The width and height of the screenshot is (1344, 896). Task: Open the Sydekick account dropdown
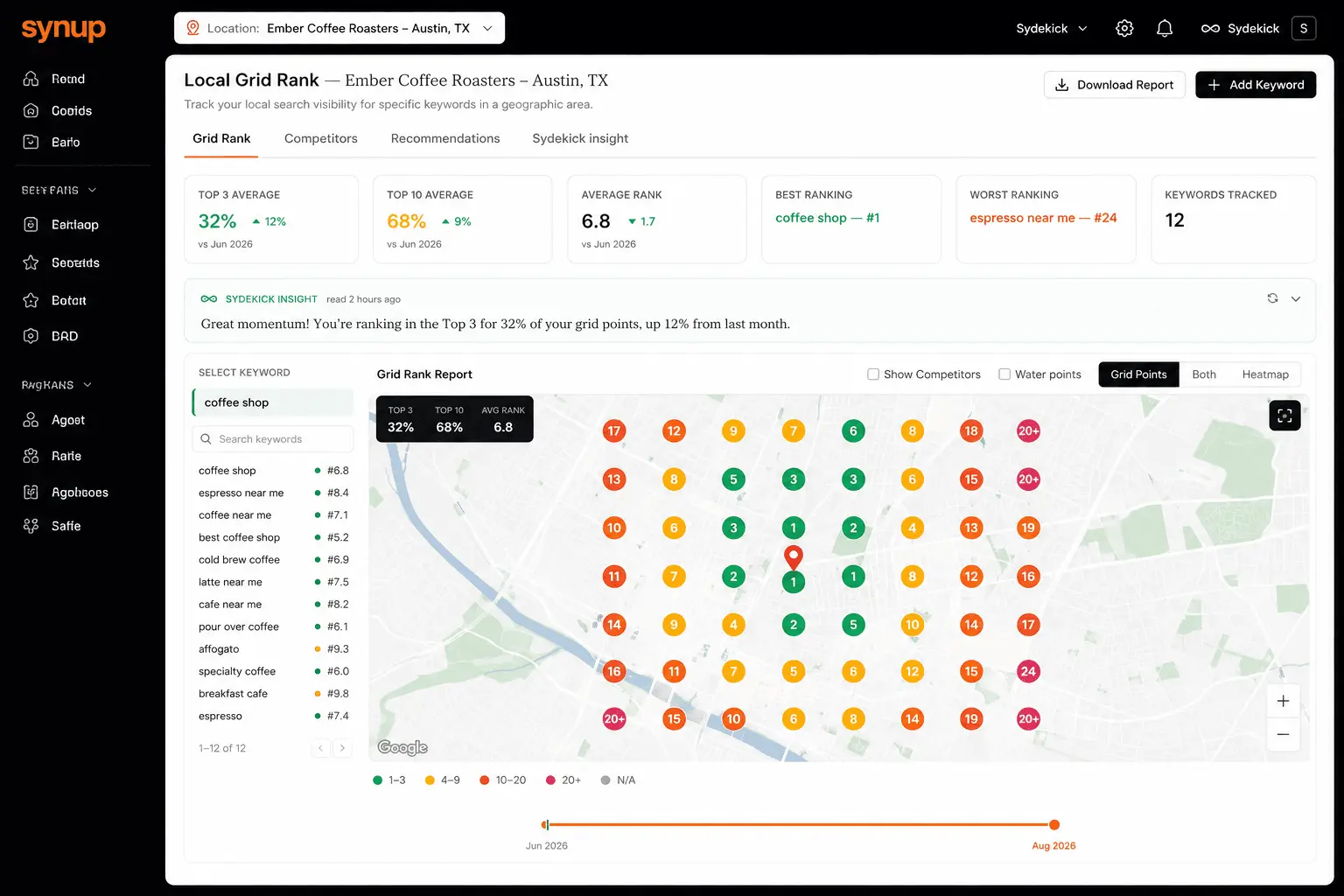tap(1052, 28)
